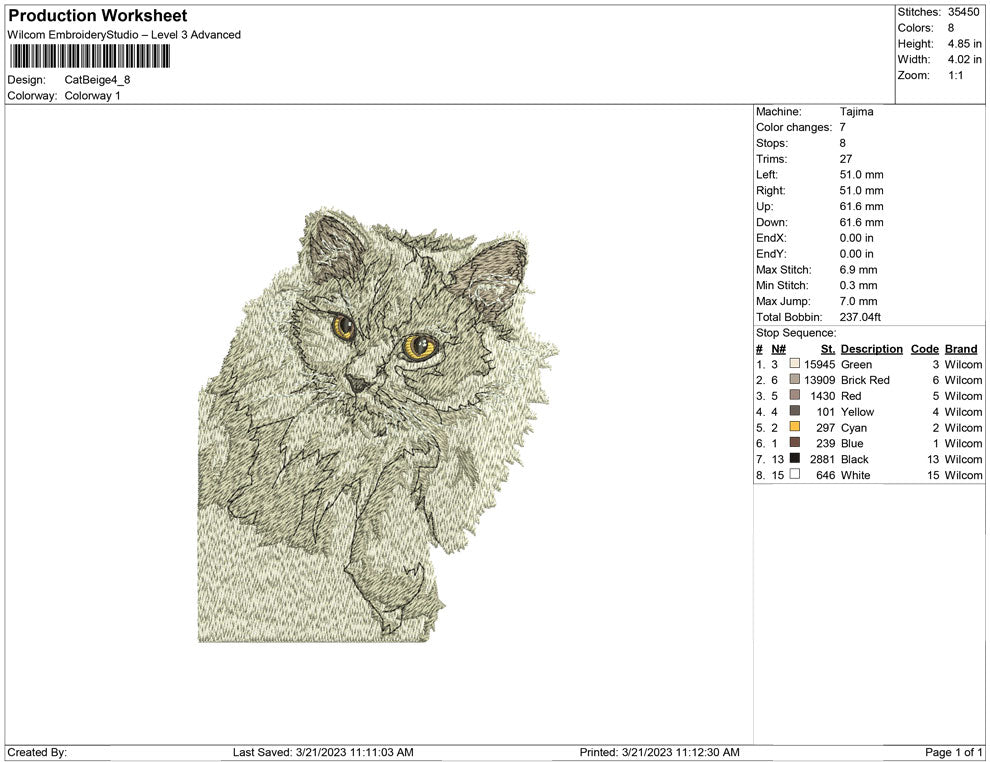
Task: Click the Brand column header
Action: [x=961, y=348]
